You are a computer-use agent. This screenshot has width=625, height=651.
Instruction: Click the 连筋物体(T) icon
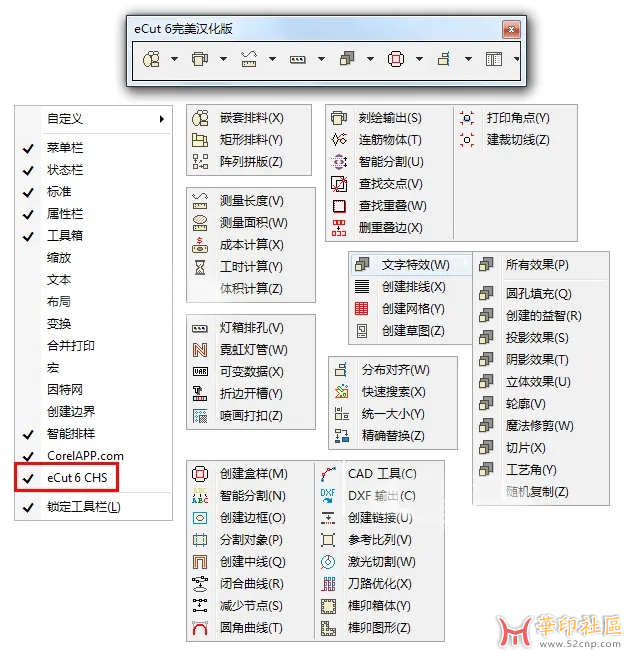(x=339, y=140)
